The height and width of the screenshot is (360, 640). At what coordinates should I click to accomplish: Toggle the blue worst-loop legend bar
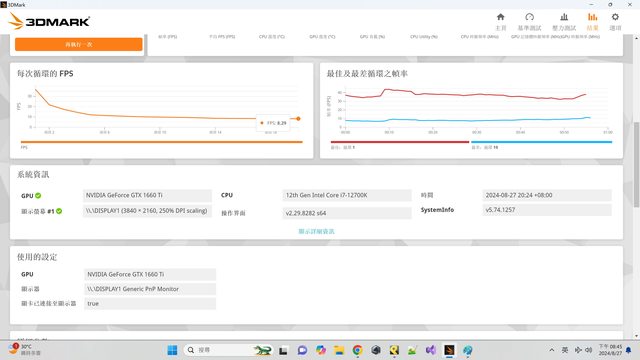click(542, 142)
